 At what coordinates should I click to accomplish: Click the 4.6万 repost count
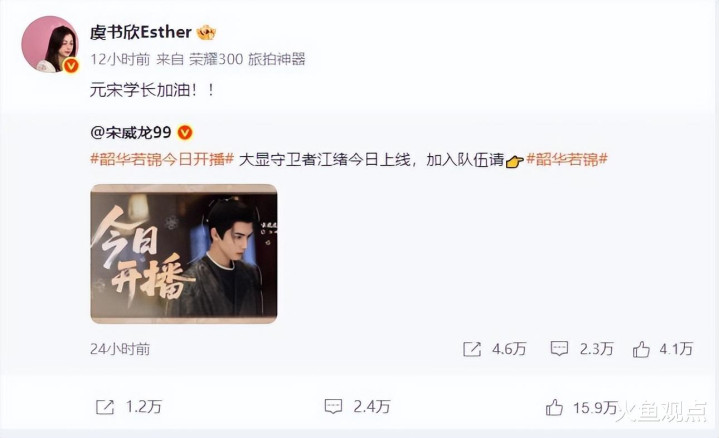[x=509, y=349]
